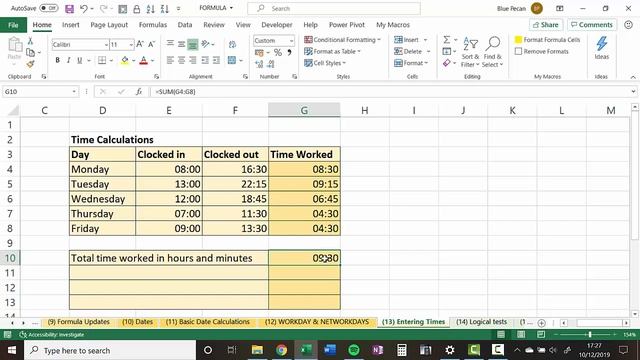
Task: Click the Save icon in title bar
Action: point(69,9)
